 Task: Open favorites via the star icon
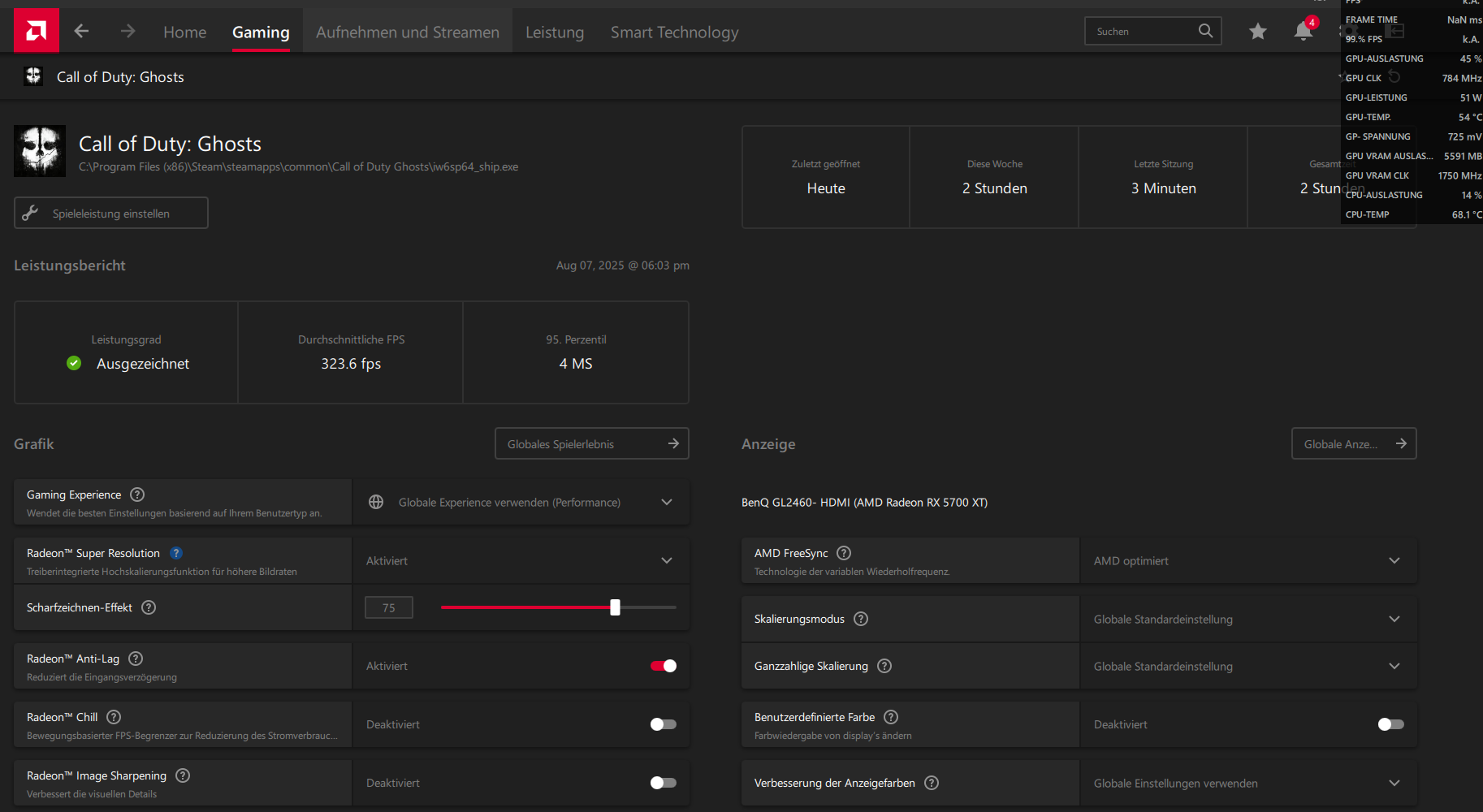point(1258,31)
